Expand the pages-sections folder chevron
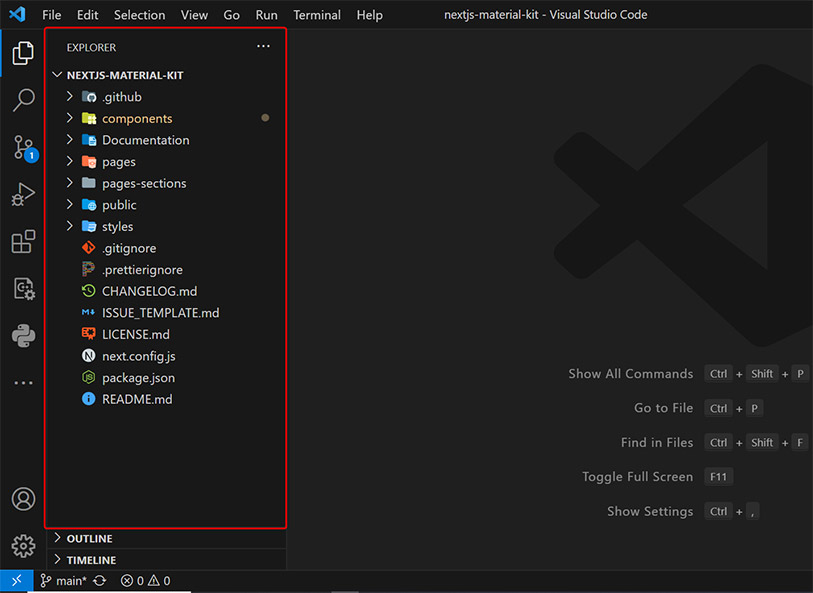The width and height of the screenshot is (813, 593). (69, 183)
